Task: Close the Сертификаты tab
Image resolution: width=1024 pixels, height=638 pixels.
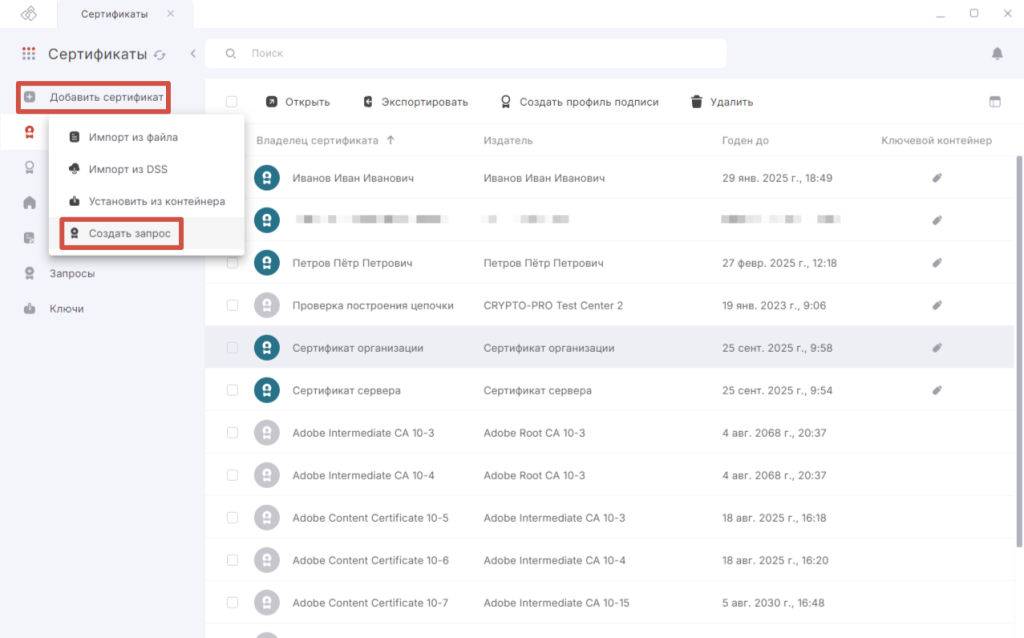Action: (170, 14)
